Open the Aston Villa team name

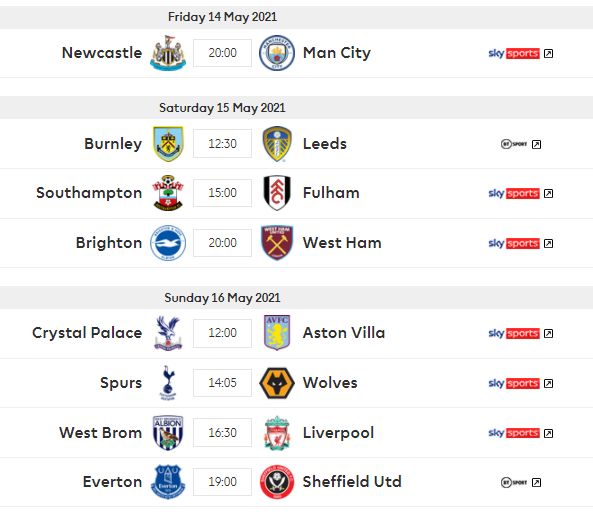click(x=344, y=333)
